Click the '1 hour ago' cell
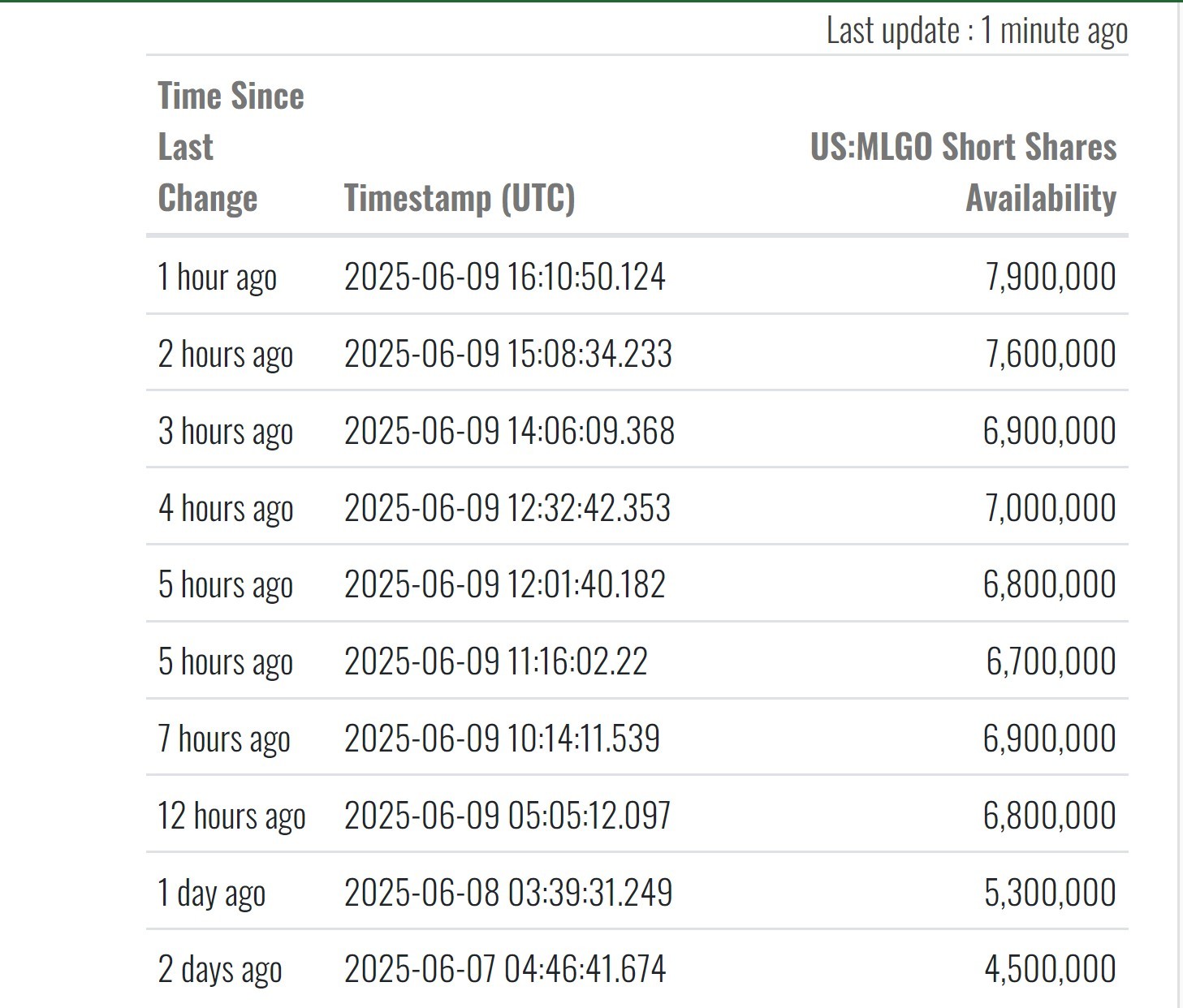Viewport: 1183px width, 1008px height. tap(218, 278)
